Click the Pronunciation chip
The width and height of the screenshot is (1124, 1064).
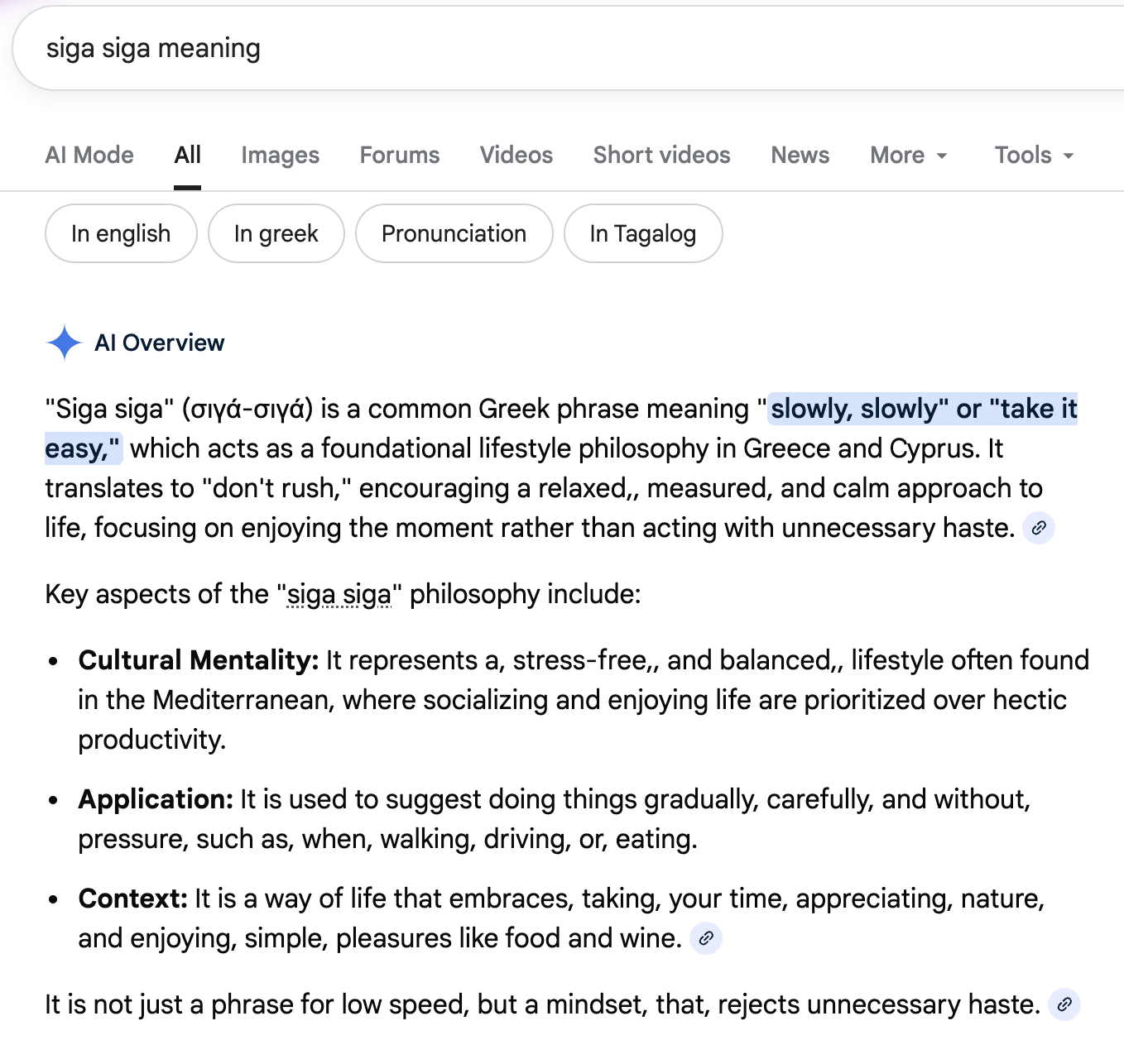pos(454,234)
